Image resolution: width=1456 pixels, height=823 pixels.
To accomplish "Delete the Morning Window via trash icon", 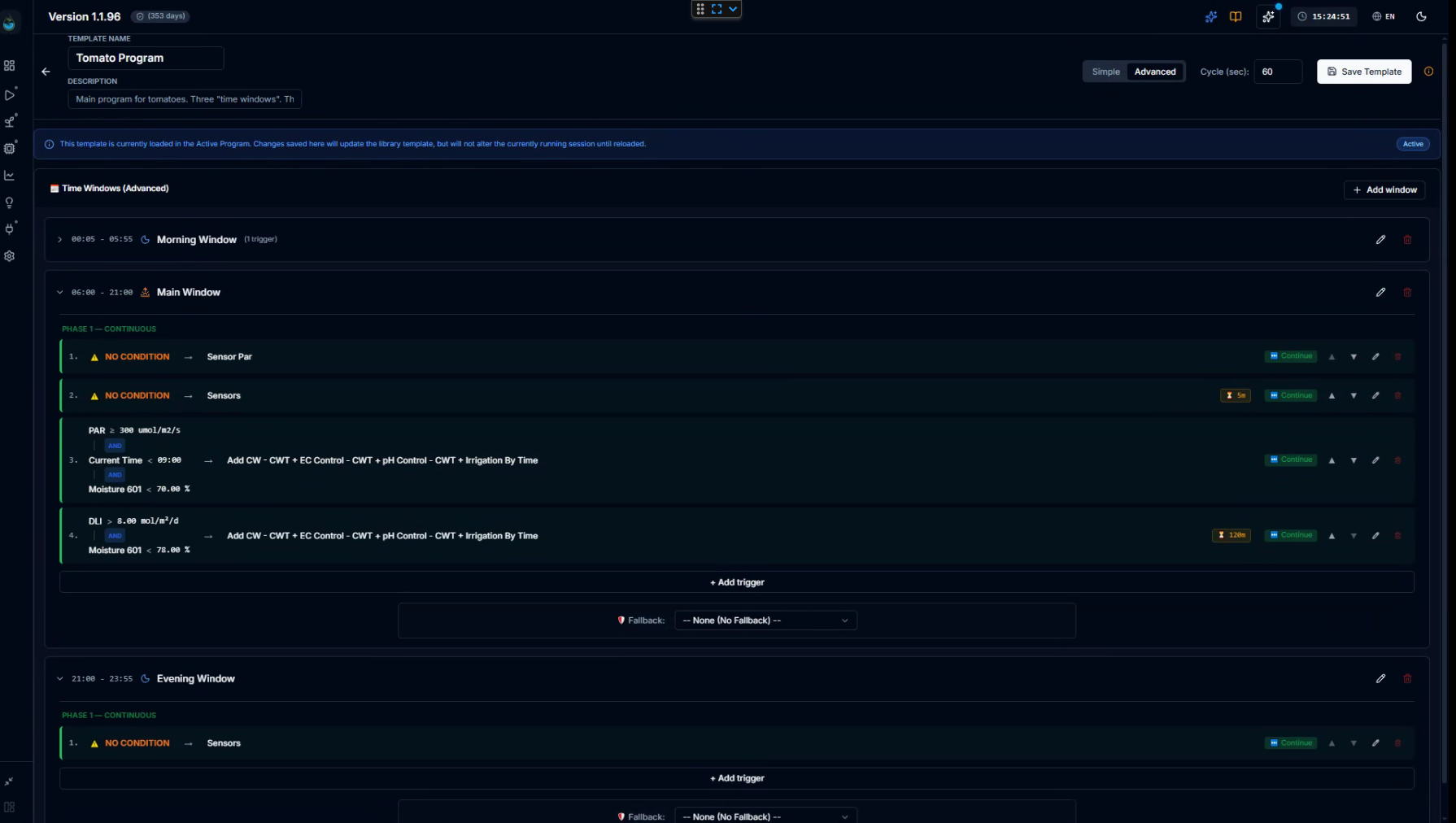I will click(1407, 240).
